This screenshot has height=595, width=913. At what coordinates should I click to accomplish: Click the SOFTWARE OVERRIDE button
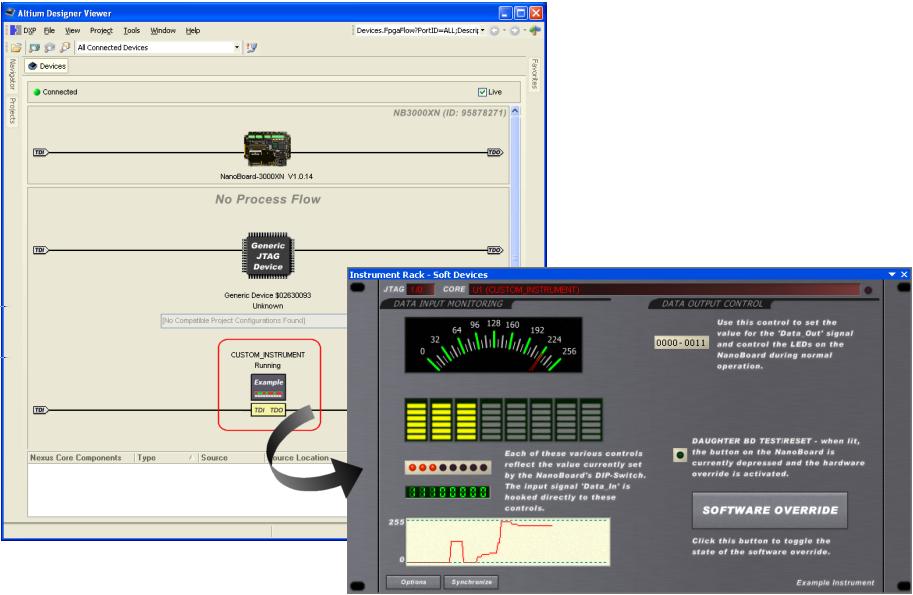(x=770, y=510)
